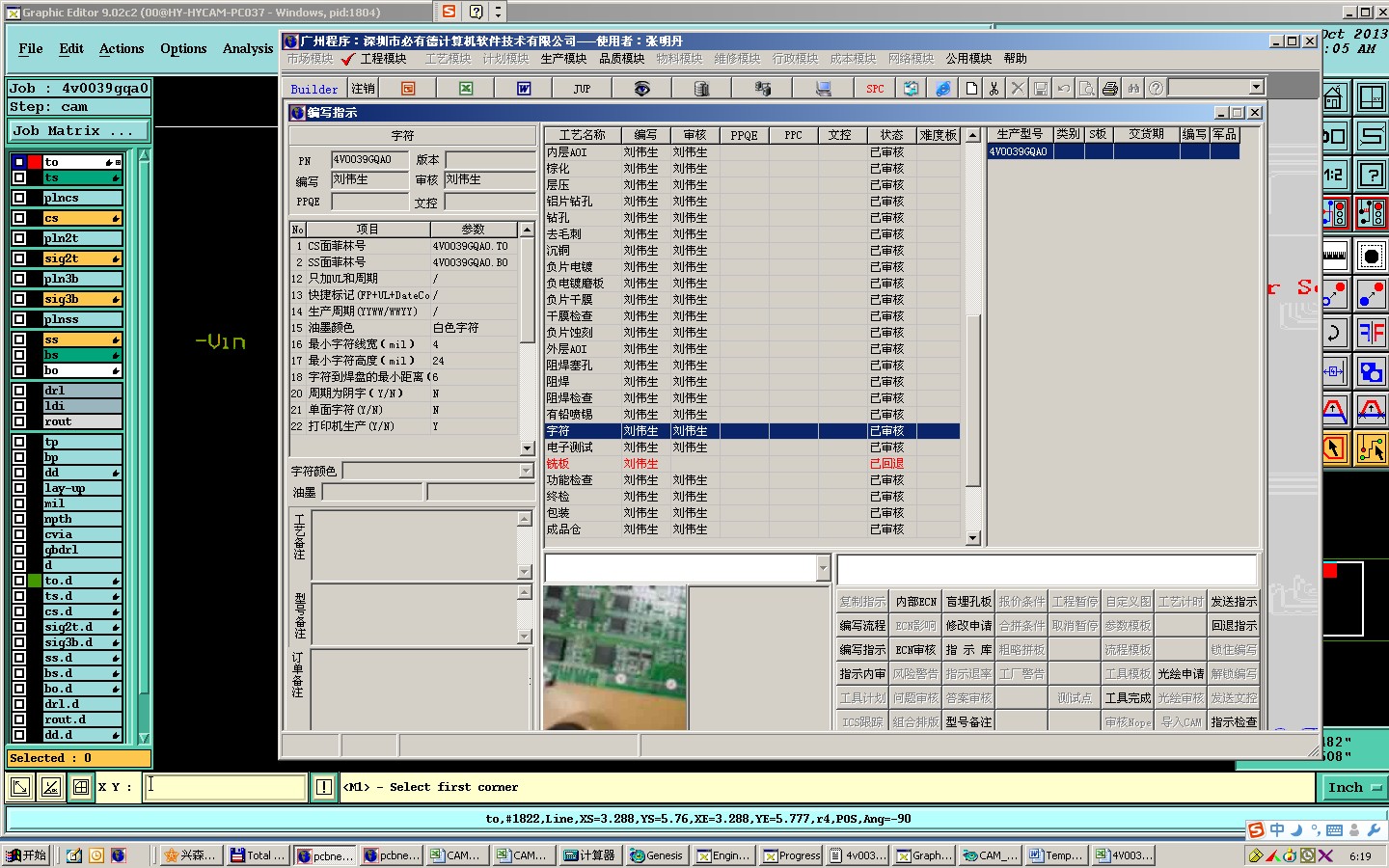Click the red color swatch of layer to
Image resolution: width=1389 pixels, height=868 pixels.
[x=35, y=162]
